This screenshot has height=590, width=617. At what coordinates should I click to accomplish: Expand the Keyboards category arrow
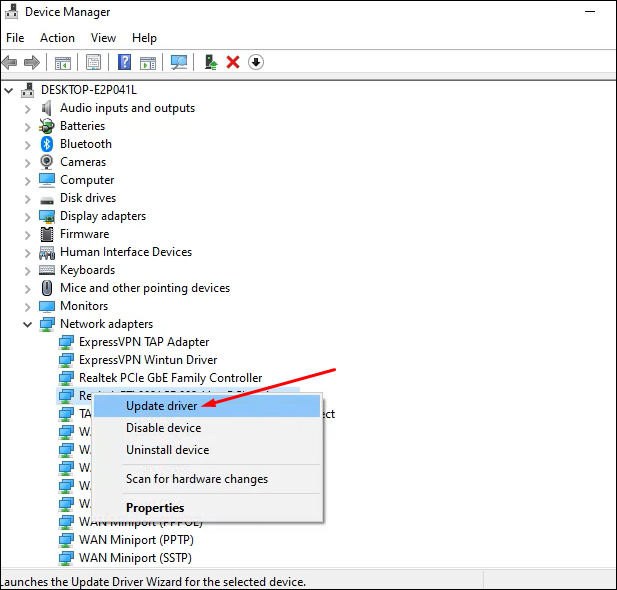click(x=28, y=271)
